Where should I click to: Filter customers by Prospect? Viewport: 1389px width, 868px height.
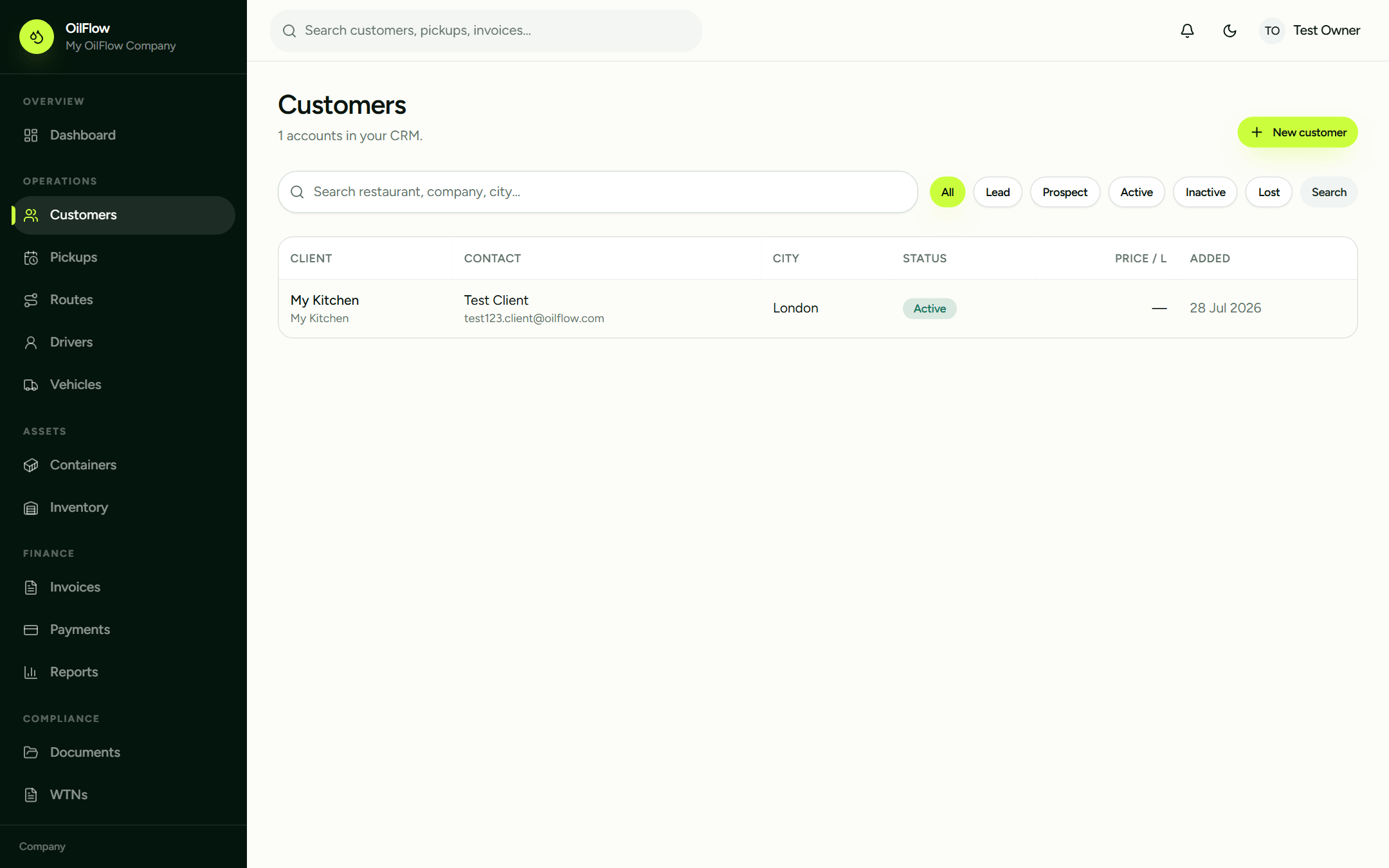coord(1065,192)
